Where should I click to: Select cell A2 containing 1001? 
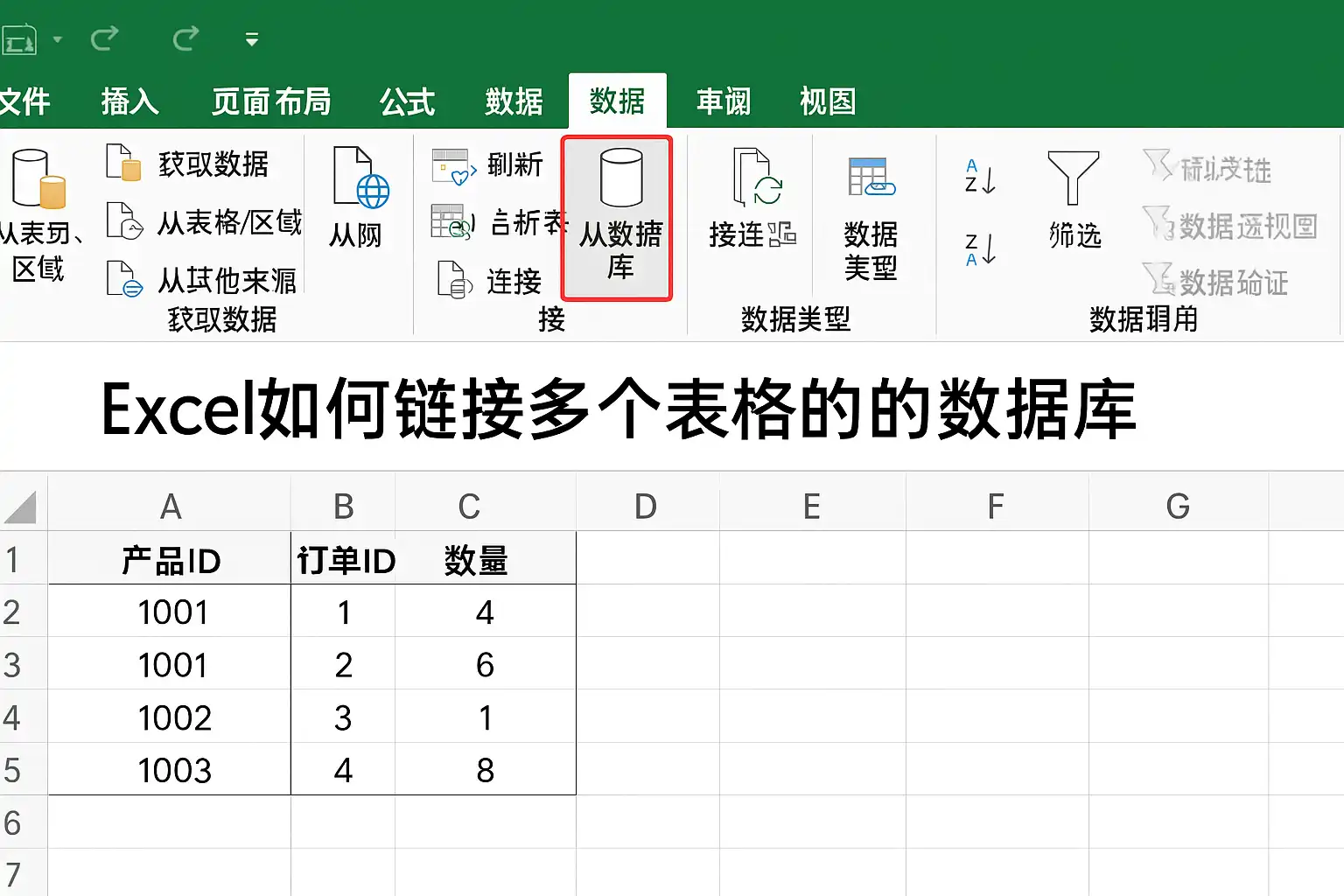pos(170,612)
